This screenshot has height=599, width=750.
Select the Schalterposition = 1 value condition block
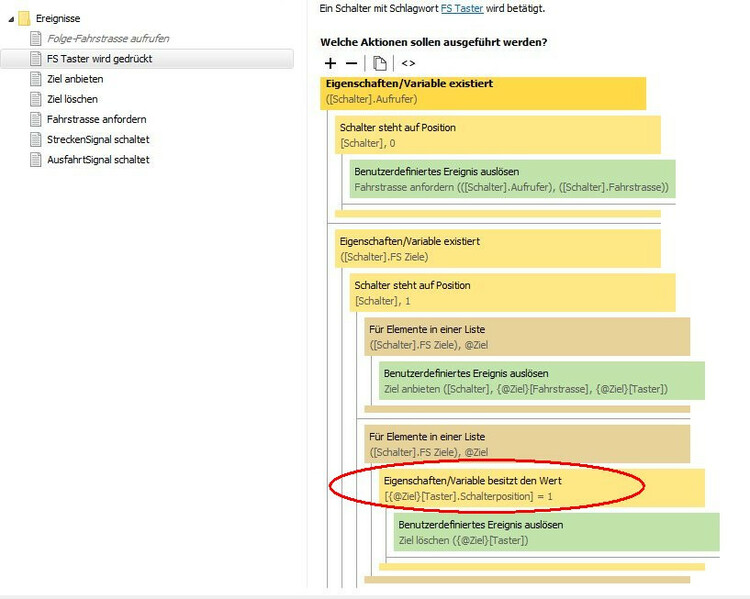tap(542, 488)
